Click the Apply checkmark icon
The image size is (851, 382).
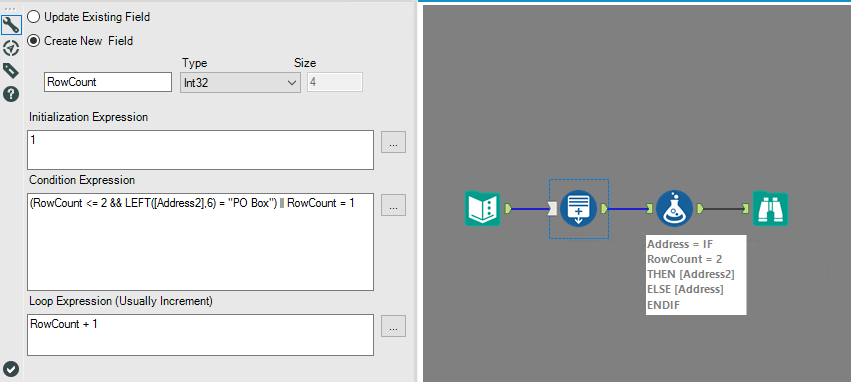[11, 369]
